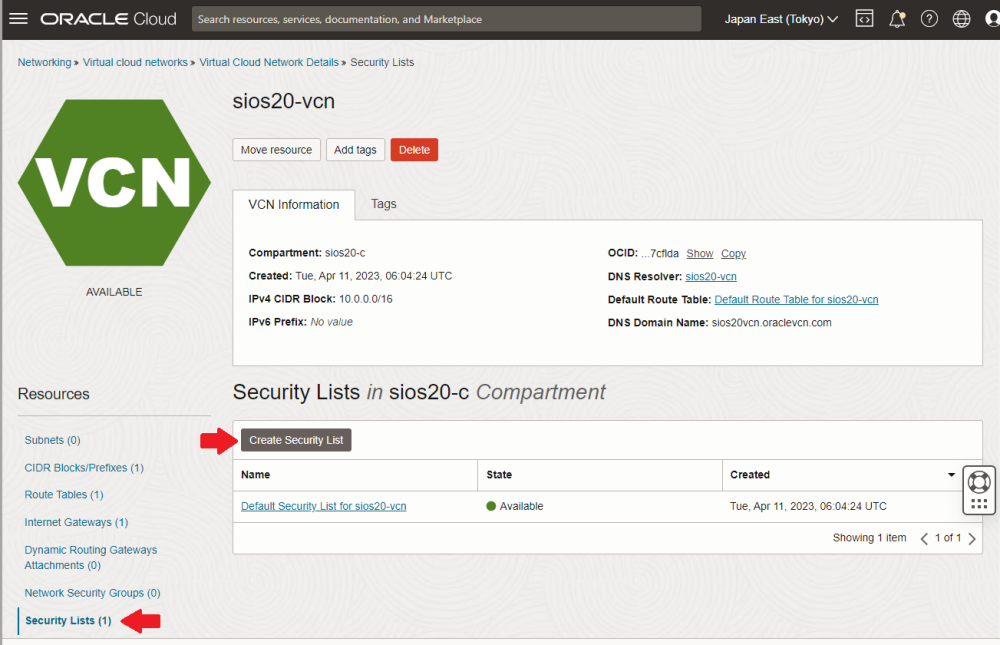Open the help question mark icon
Viewport: 1000px width, 645px height.
(929, 19)
